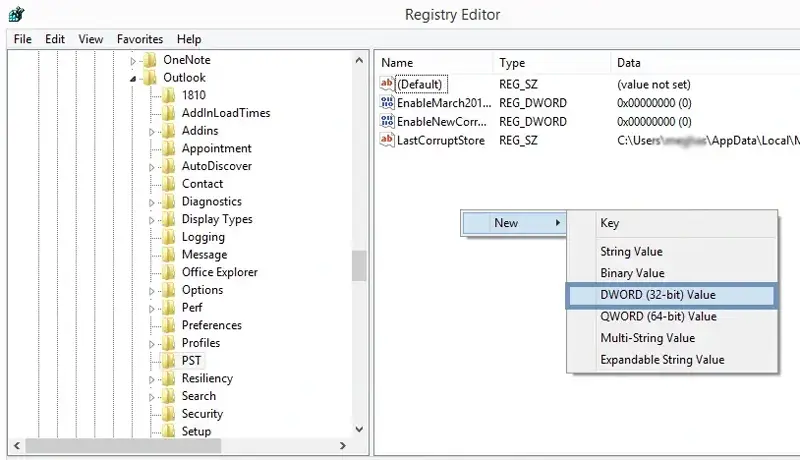The image size is (800, 460).
Task: Click the Name column header
Action: [397, 63]
